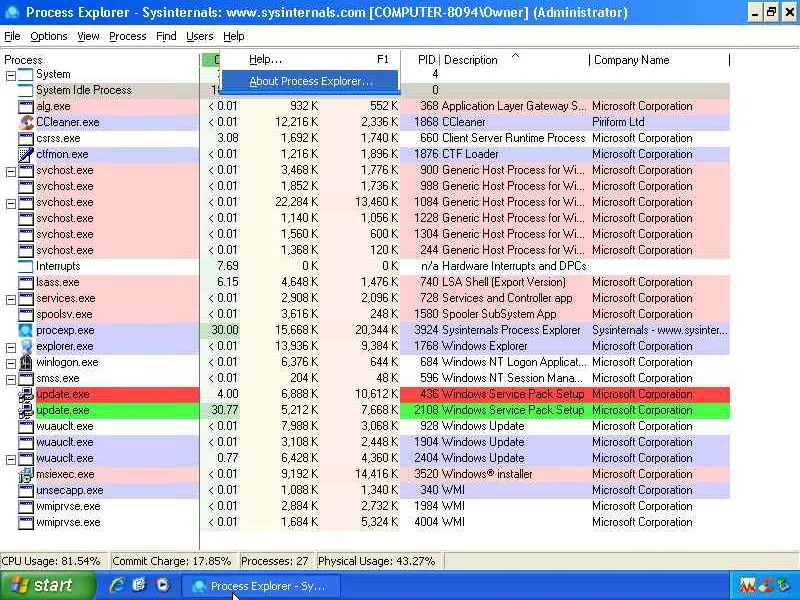This screenshot has height=600, width=800.
Task: Select About Process Explorer menu entry
Action: 310,81
